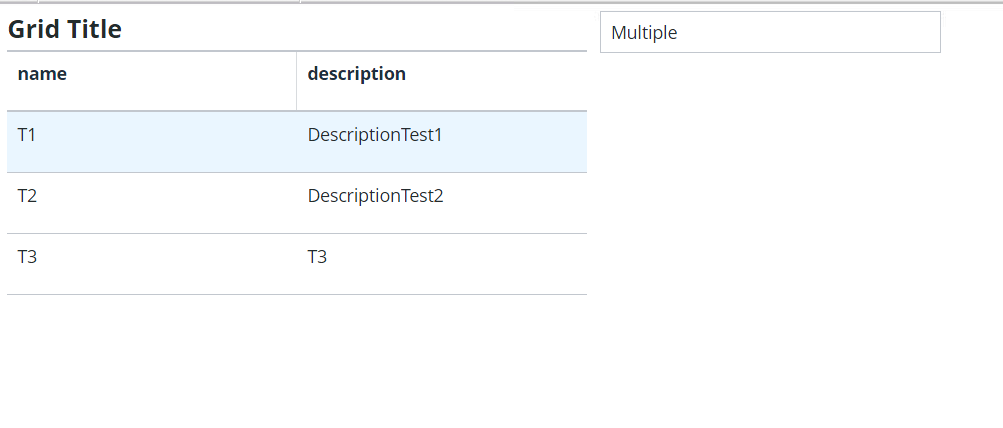Sort the grid by description column header
Screen dimensions: 1003x428
pyautogui.click(x=356, y=74)
